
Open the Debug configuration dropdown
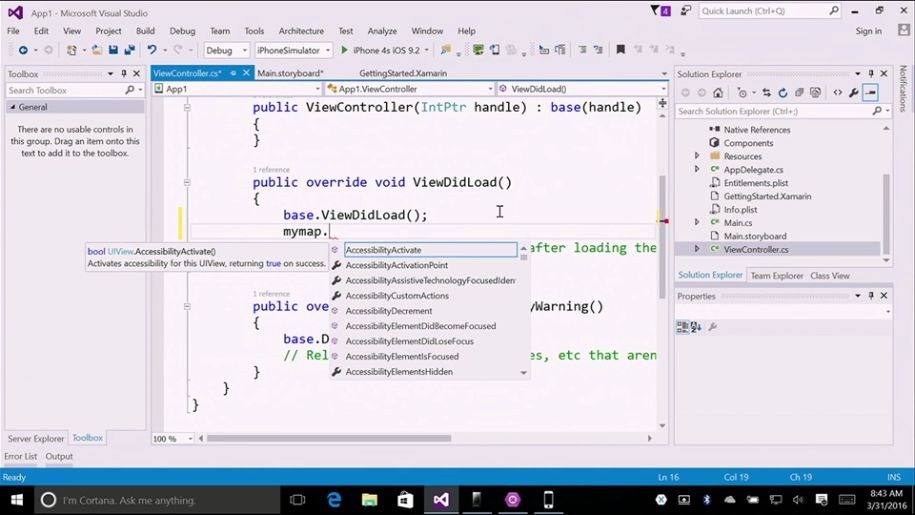pyautogui.click(x=226, y=50)
